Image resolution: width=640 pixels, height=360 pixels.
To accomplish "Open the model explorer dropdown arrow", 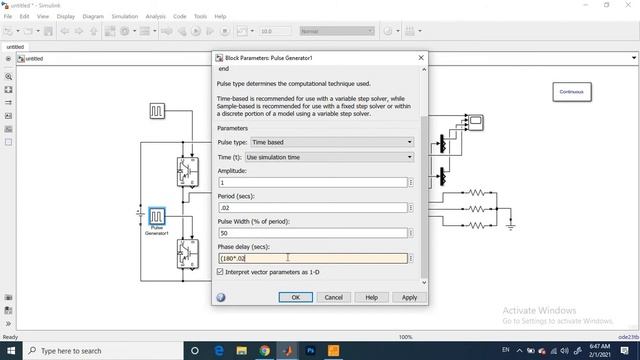I will (155, 31).
